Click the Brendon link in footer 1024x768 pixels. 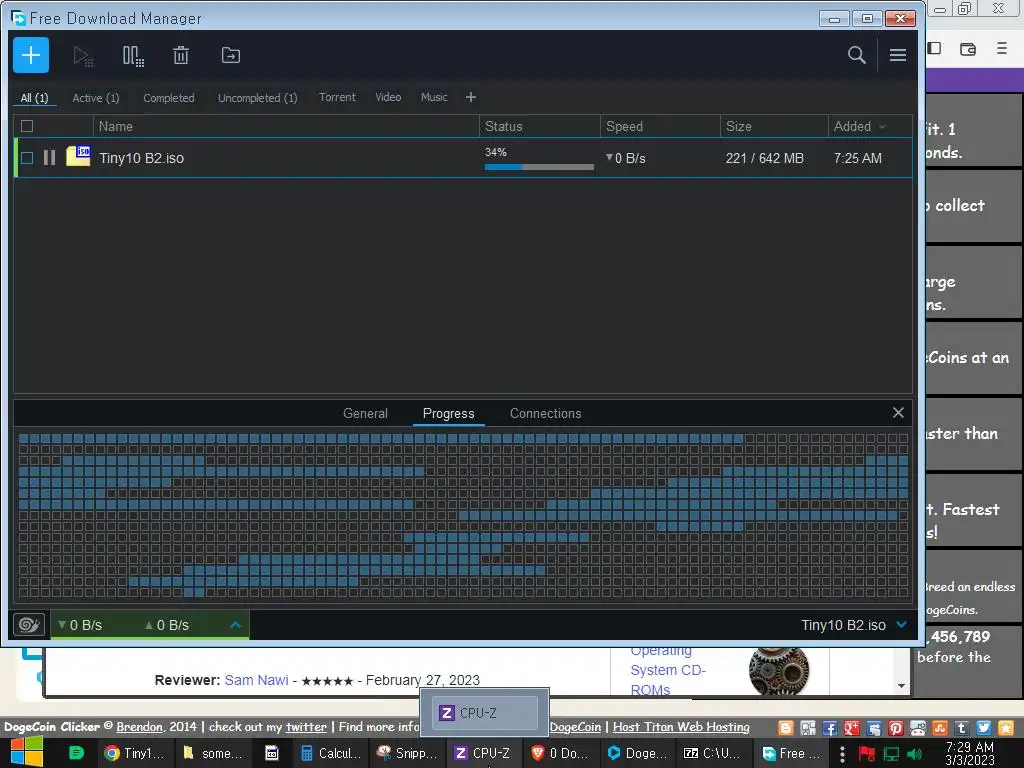click(139, 727)
